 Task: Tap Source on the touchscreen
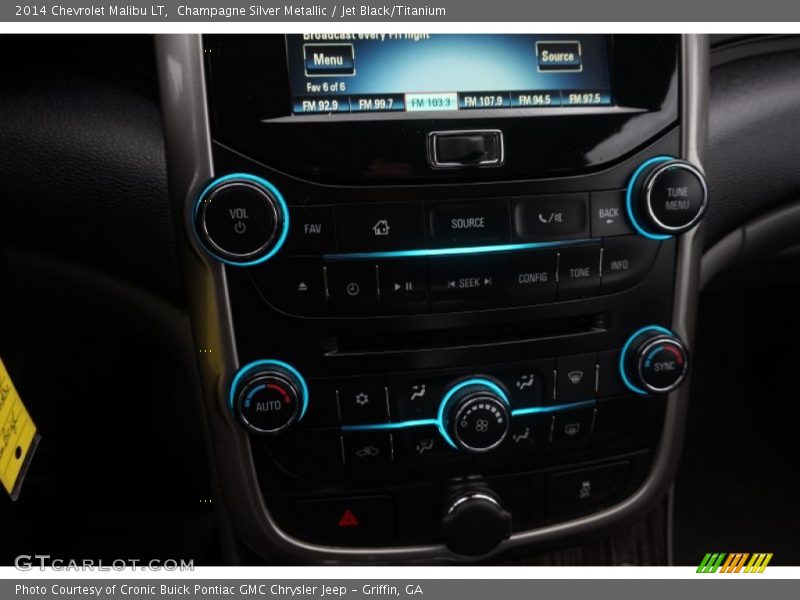(x=559, y=57)
